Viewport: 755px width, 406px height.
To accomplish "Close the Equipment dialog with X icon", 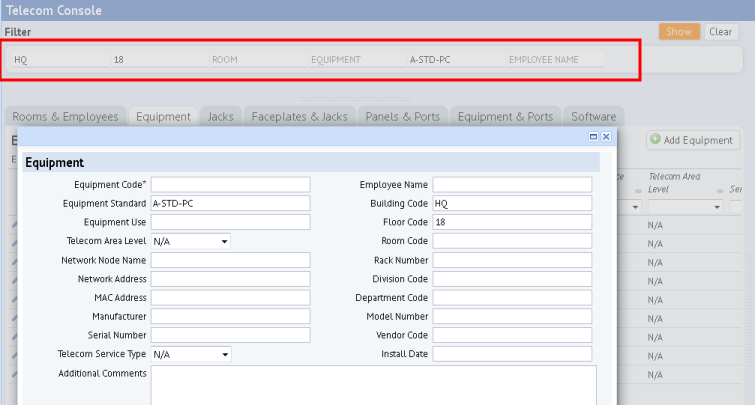I will (x=606, y=137).
